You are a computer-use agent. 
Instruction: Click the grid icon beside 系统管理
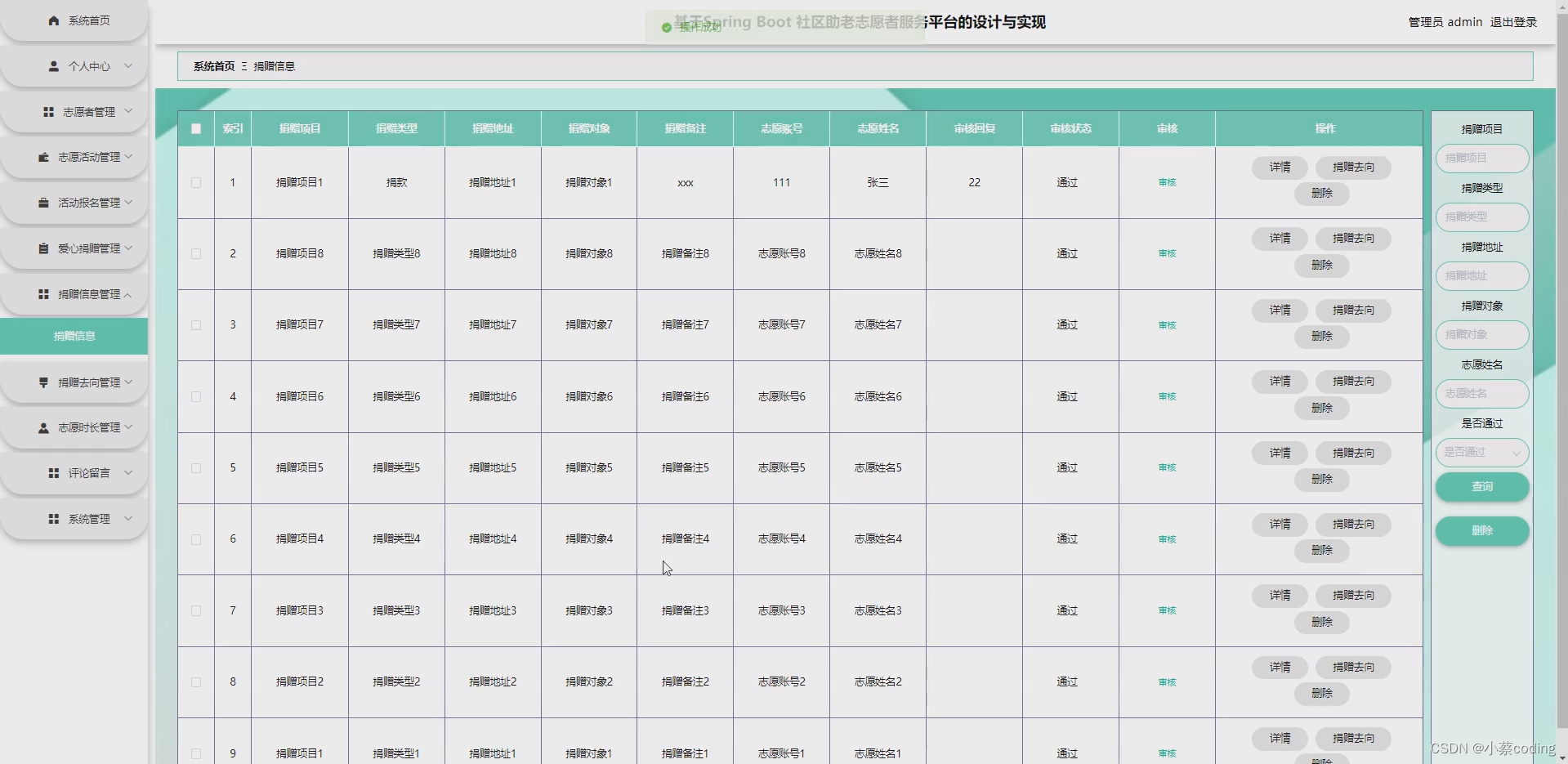(x=54, y=519)
